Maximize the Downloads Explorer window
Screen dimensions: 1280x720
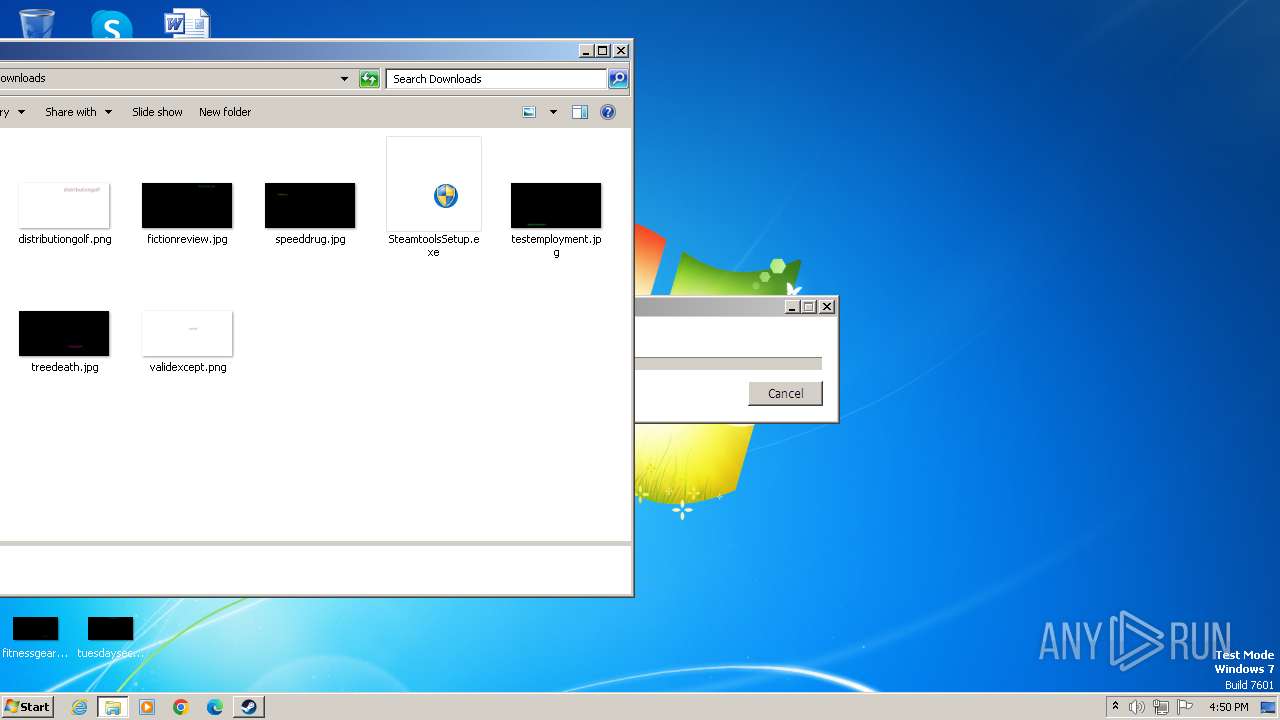(x=603, y=51)
